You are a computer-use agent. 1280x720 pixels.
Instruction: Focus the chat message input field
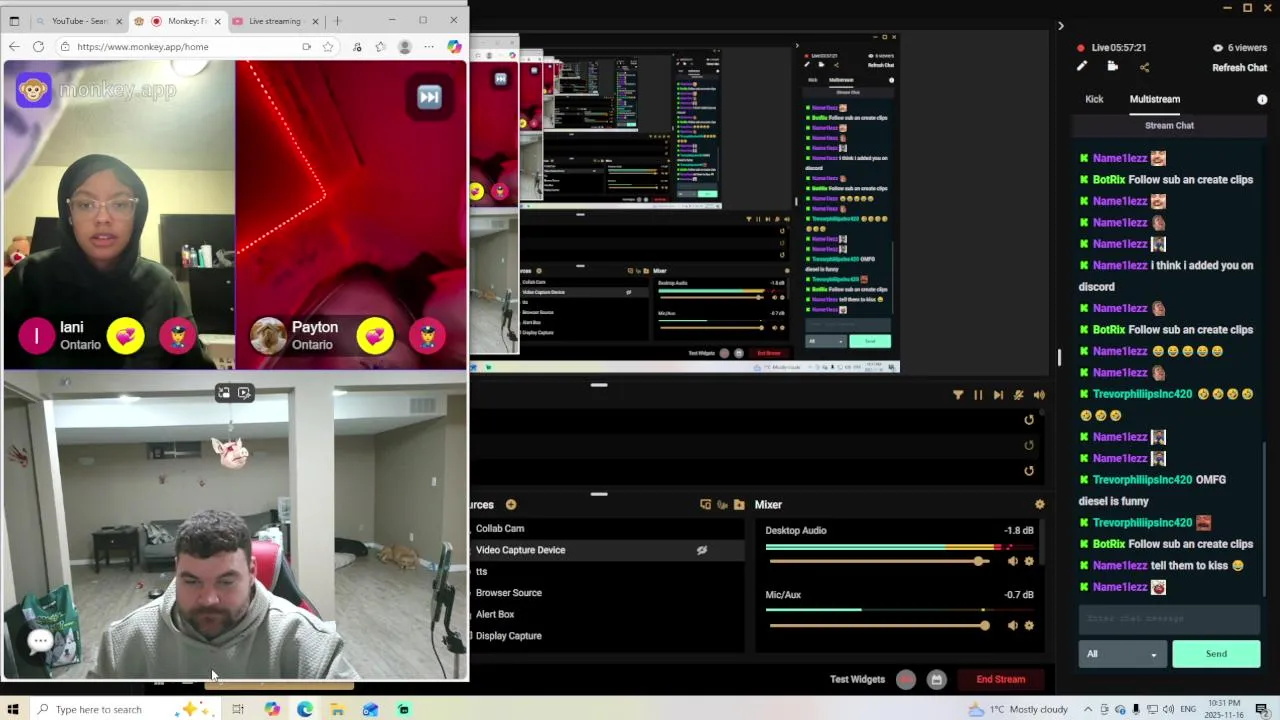click(x=1169, y=618)
